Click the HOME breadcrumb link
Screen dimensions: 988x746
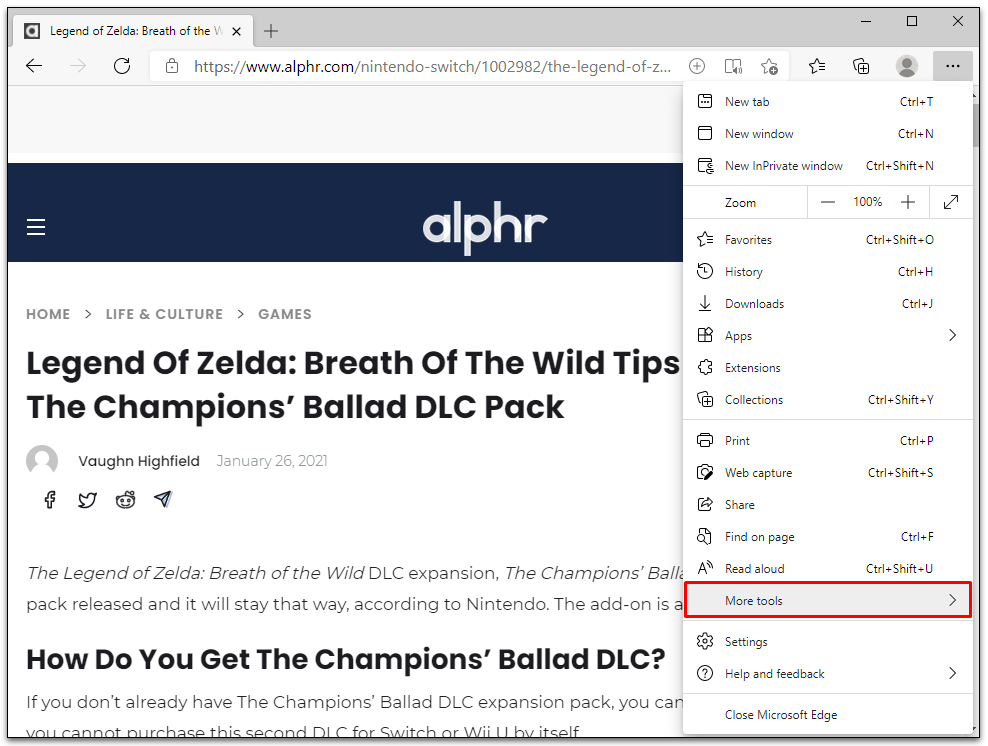click(x=48, y=314)
